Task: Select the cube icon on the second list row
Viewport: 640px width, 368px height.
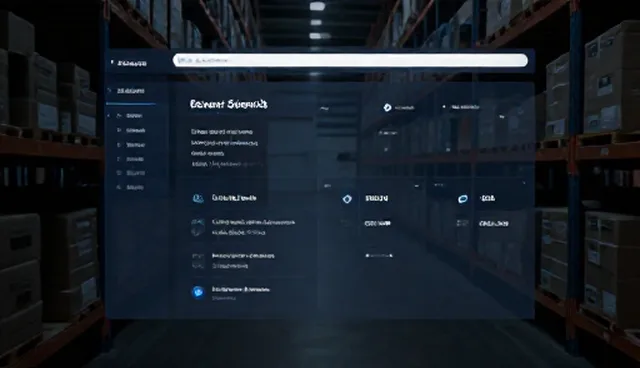Action: click(198, 227)
